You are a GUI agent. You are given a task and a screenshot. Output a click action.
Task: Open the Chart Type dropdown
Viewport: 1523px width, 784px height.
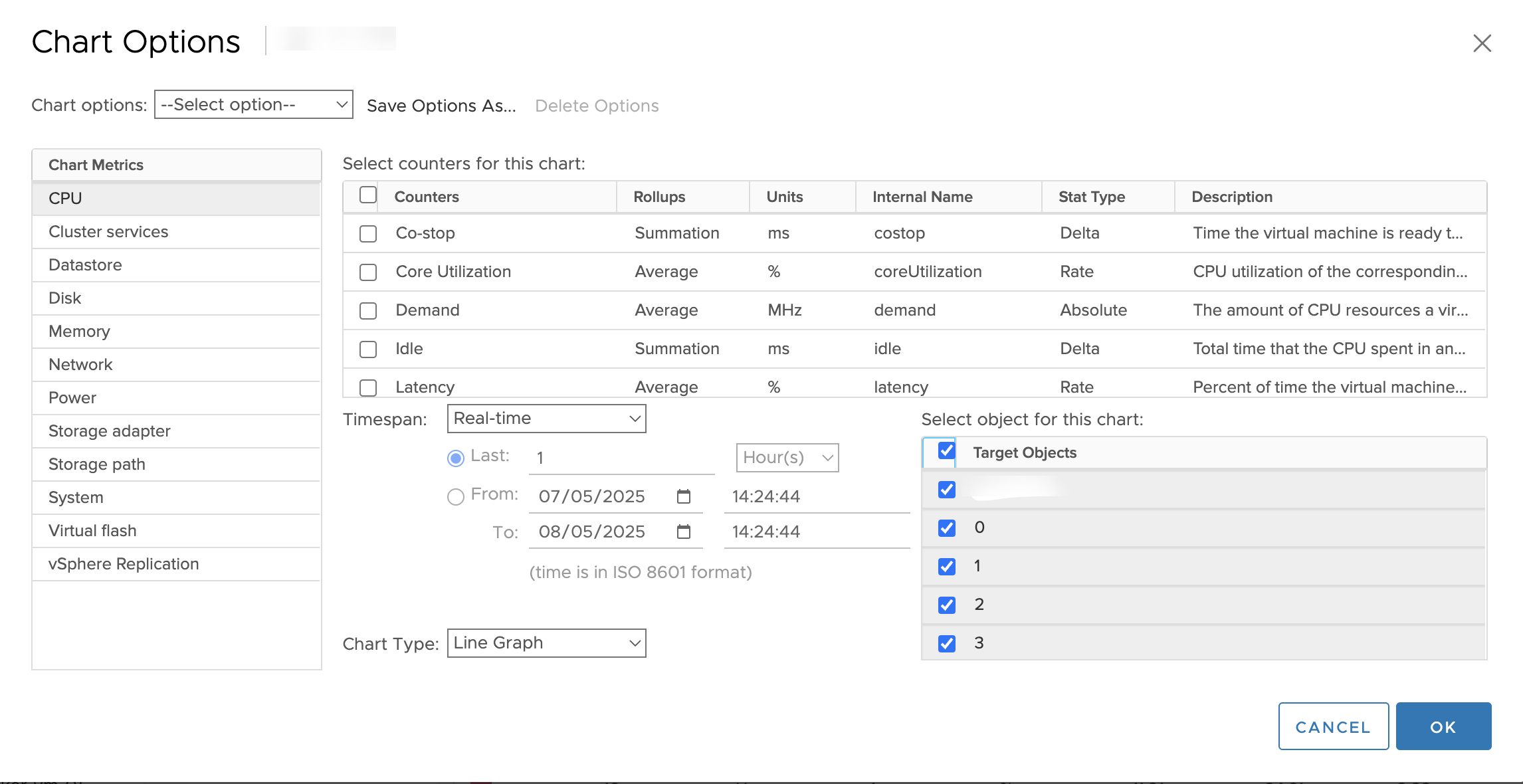pos(545,642)
